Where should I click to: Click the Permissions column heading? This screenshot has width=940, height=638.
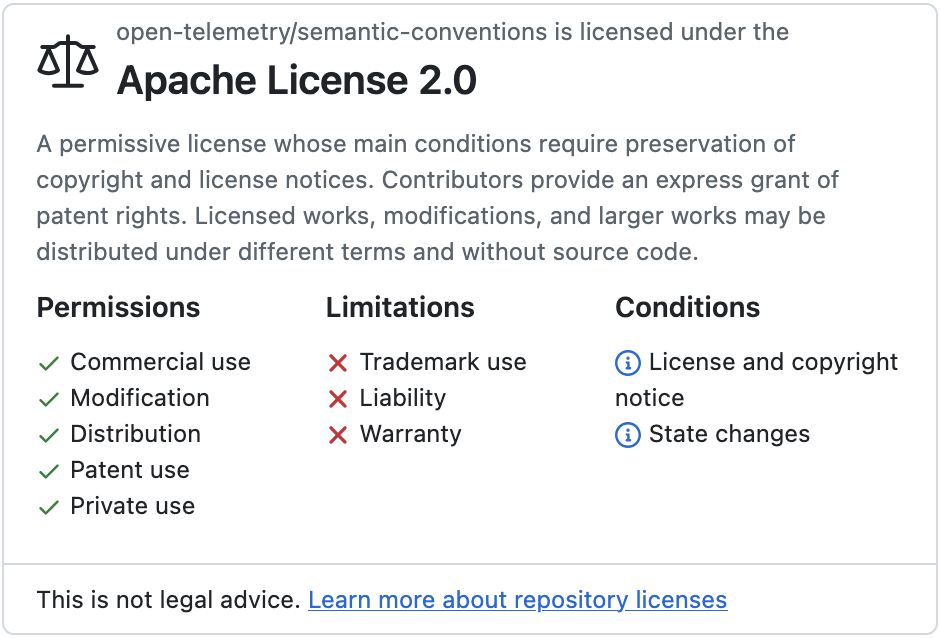pos(118,307)
